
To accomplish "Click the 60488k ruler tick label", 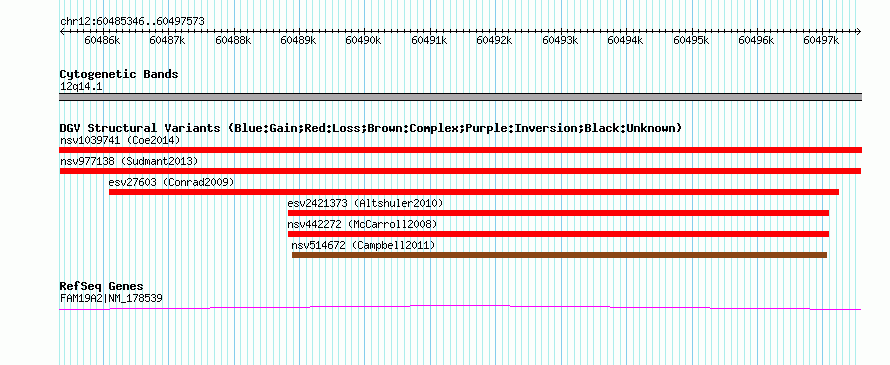I will (233, 40).
